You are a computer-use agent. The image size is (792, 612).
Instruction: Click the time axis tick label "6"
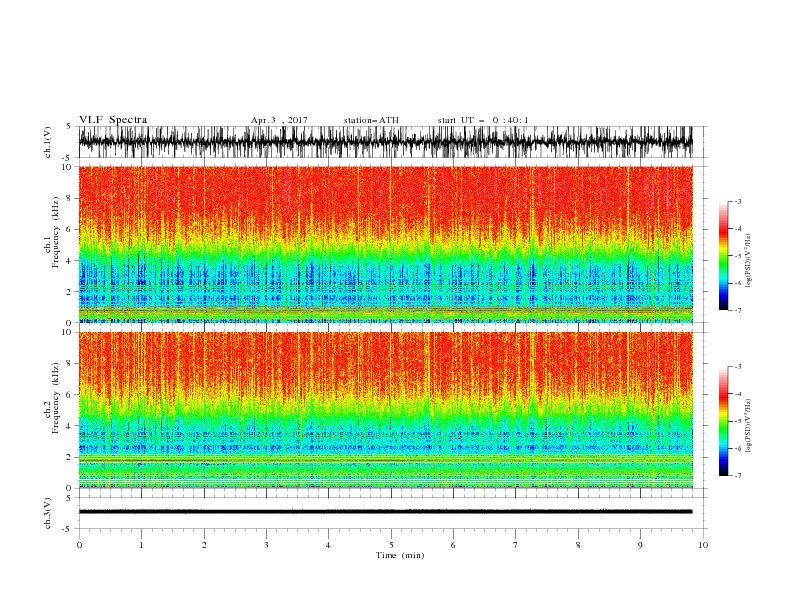pyautogui.click(x=453, y=545)
